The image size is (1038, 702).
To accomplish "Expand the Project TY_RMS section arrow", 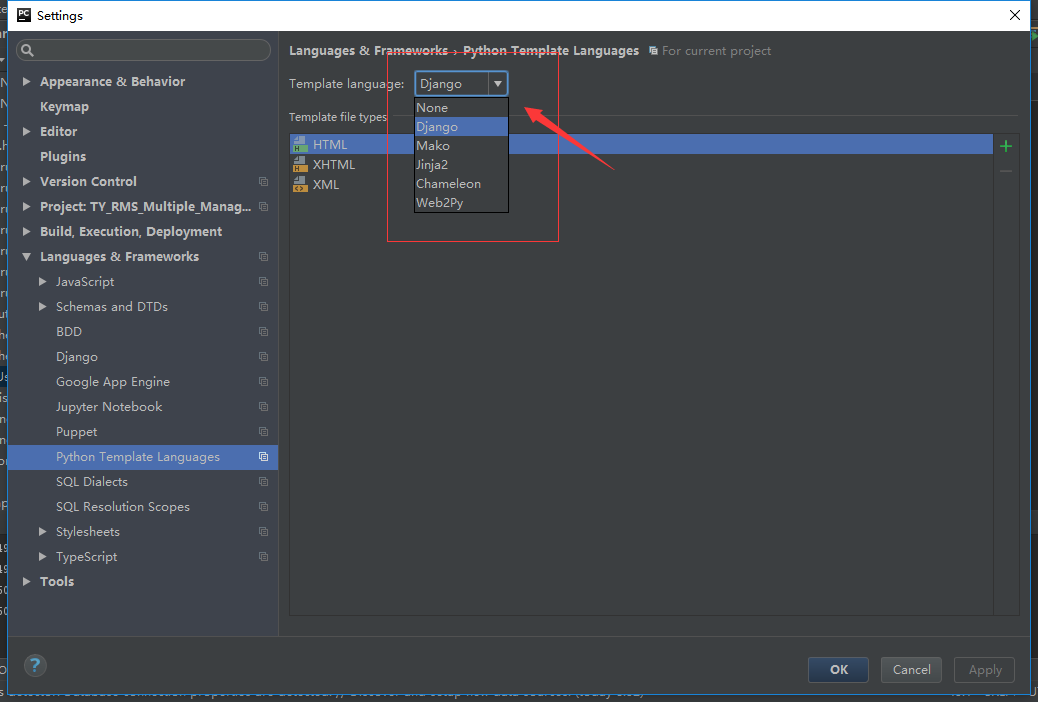I will (x=26, y=207).
